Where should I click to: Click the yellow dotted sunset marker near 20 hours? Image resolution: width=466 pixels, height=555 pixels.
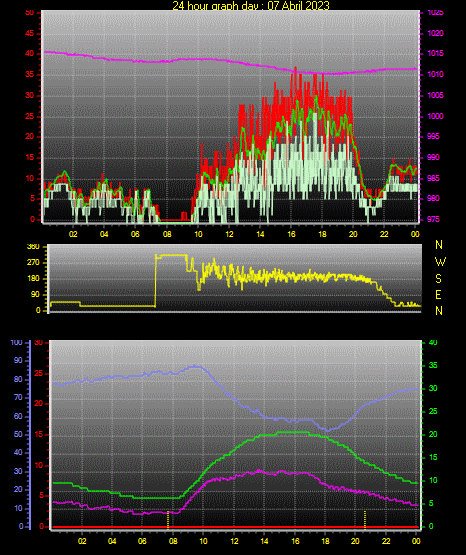pyautogui.click(x=365, y=520)
